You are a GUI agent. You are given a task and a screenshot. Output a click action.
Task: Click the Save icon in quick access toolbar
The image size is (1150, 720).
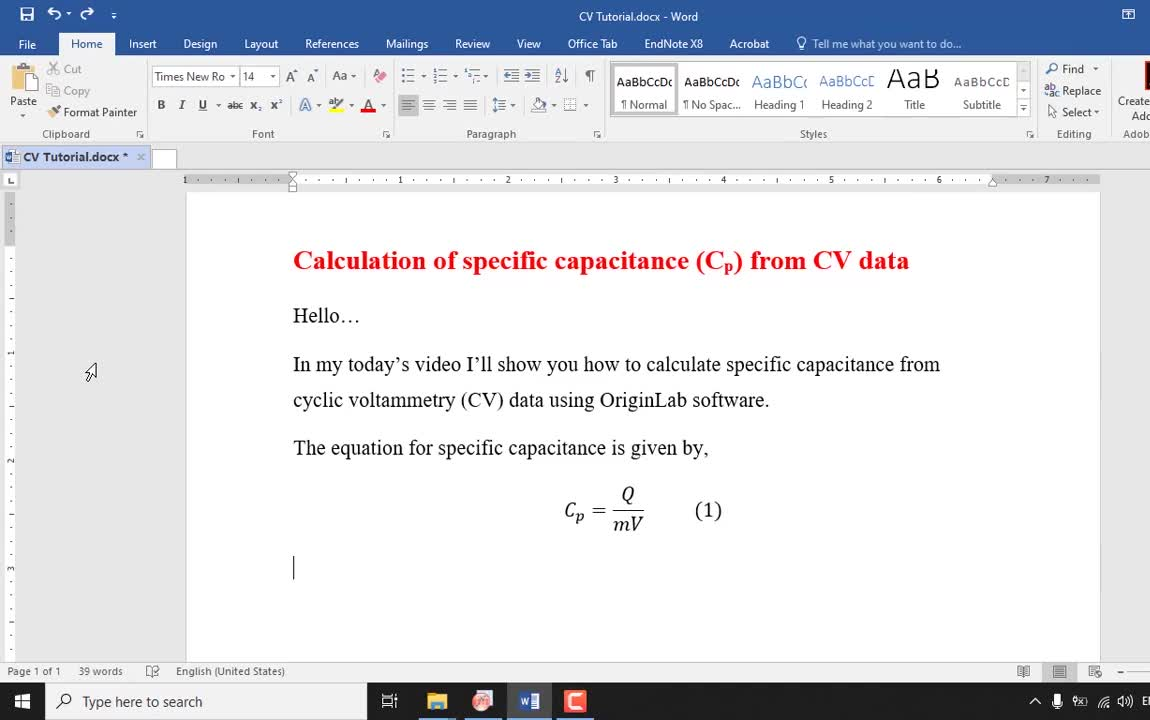click(x=27, y=14)
